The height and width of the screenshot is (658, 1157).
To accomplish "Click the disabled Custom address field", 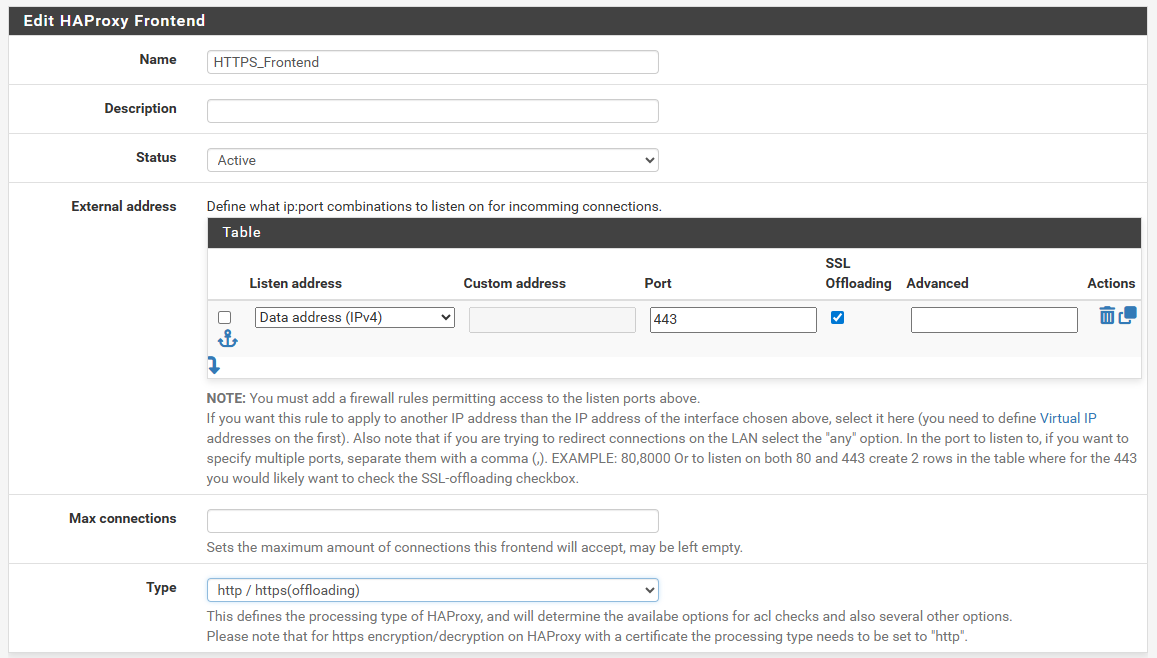I will tap(552, 319).
